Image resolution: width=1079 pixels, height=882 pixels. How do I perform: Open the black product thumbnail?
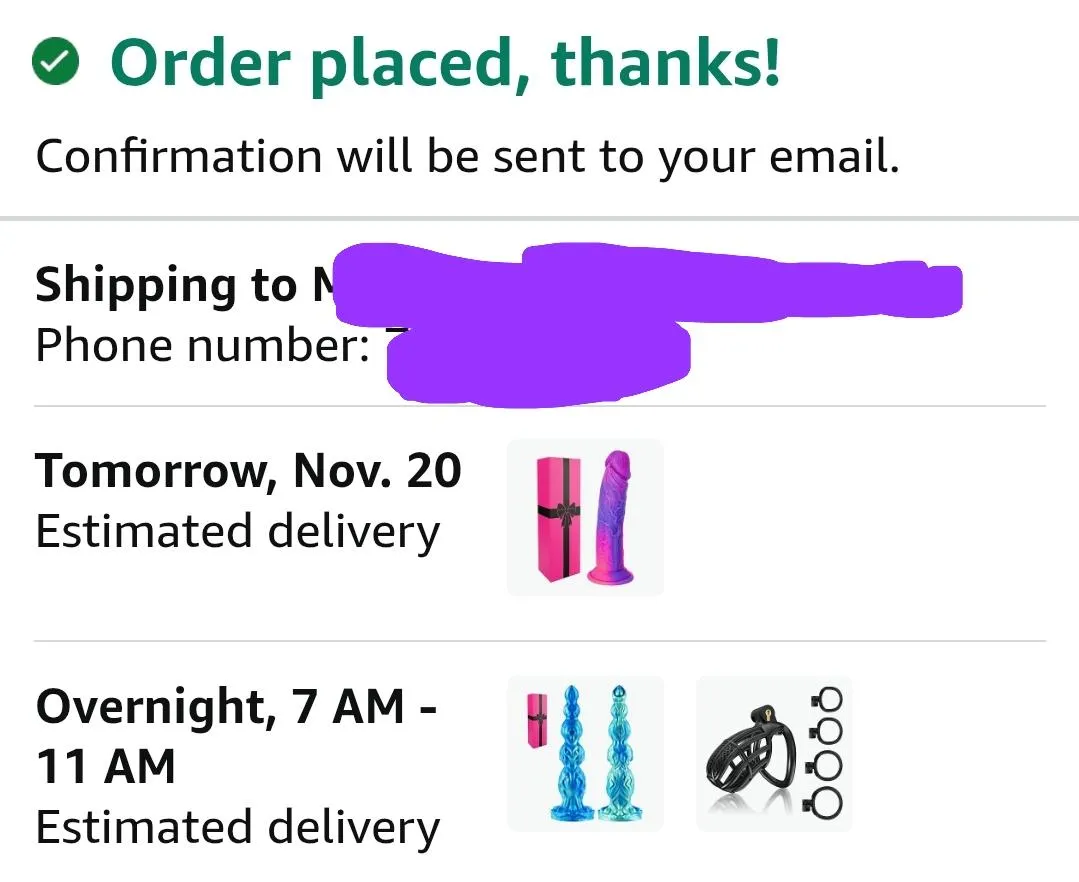(774, 754)
